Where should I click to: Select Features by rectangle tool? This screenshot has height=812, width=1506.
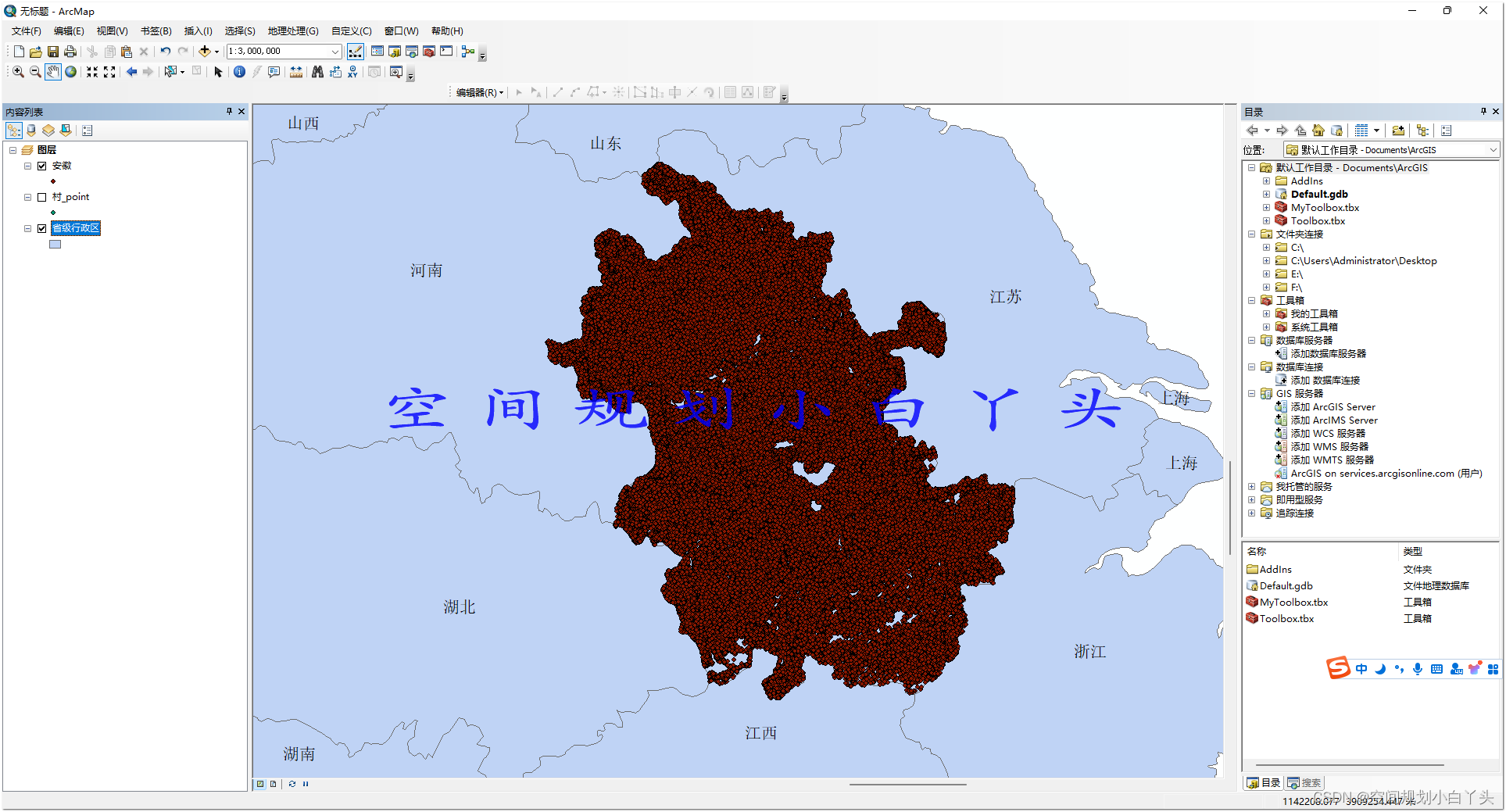[170, 72]
